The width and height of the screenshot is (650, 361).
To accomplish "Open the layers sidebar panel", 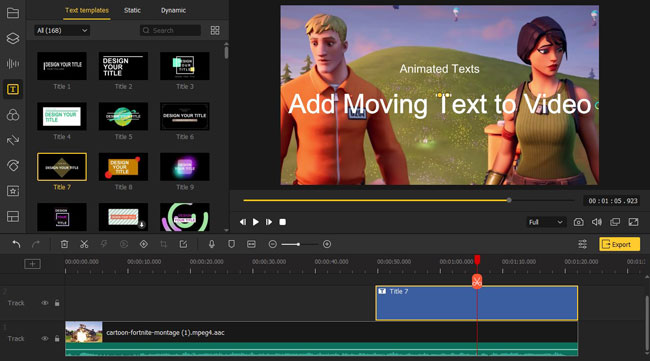I will [13, 38].
